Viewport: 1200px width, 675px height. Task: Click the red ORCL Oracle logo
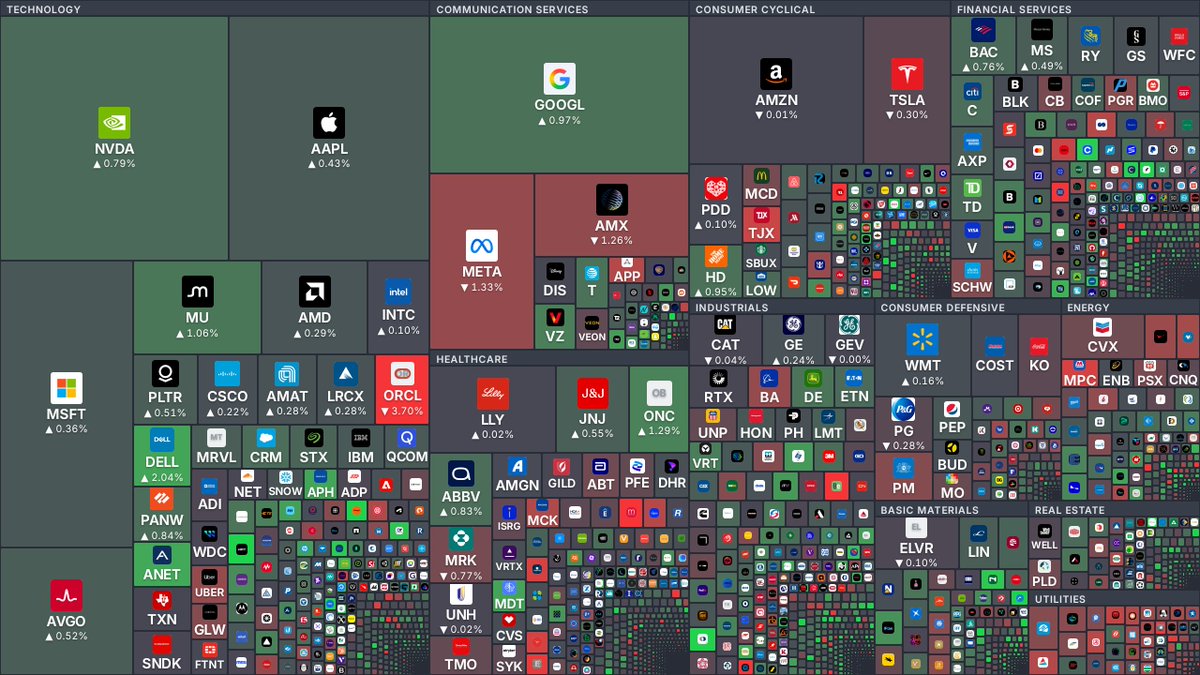[401, 374]
